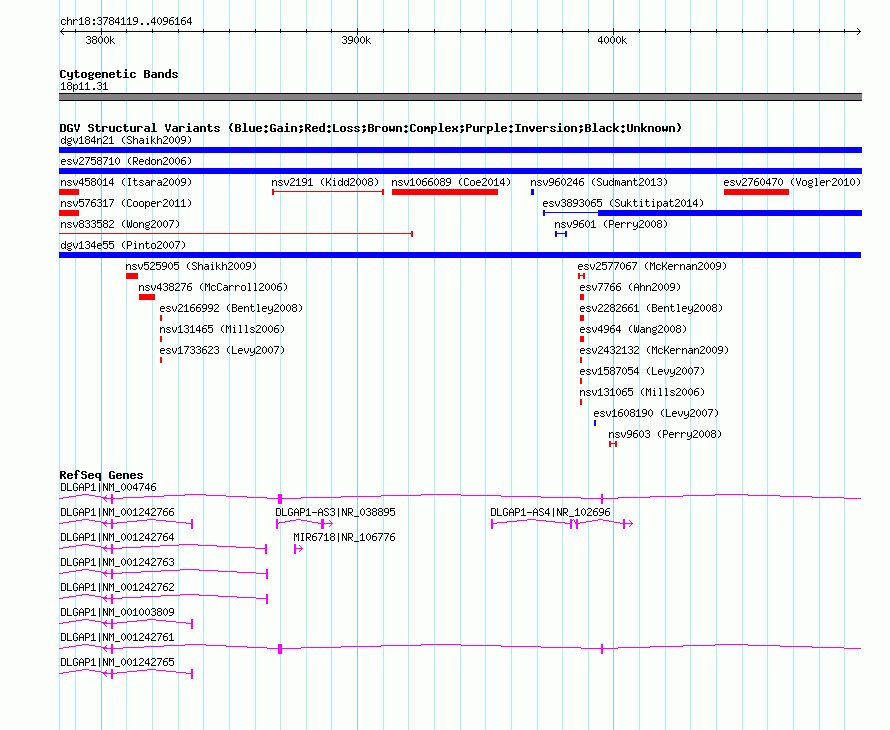Image resolution: width=890 pixels, height=730 pixels.
Task: Select DLGAP1|NM_001242765 transcript label
Action: coord(117,662)
